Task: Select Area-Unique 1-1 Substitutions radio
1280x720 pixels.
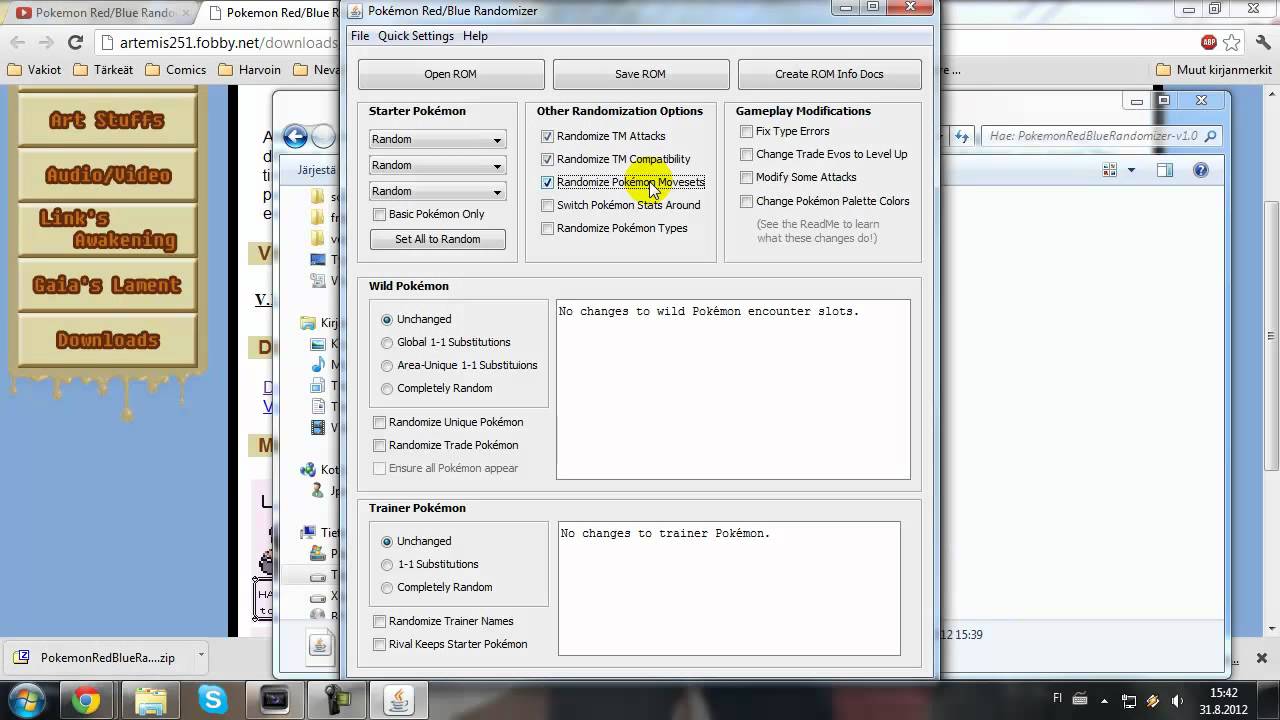Action: coord(387,365)
